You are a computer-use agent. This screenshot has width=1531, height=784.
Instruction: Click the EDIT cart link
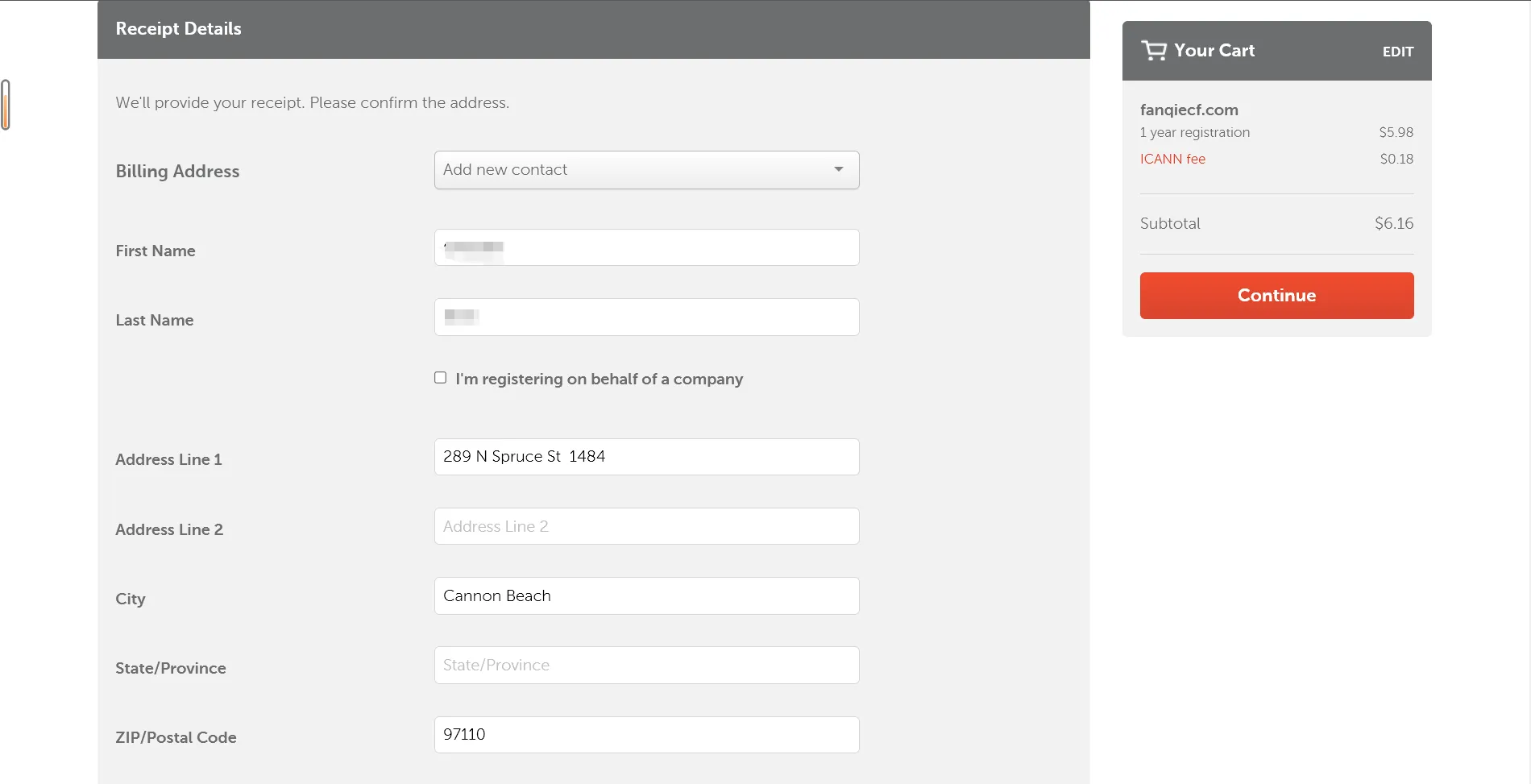coord(1397,52)
